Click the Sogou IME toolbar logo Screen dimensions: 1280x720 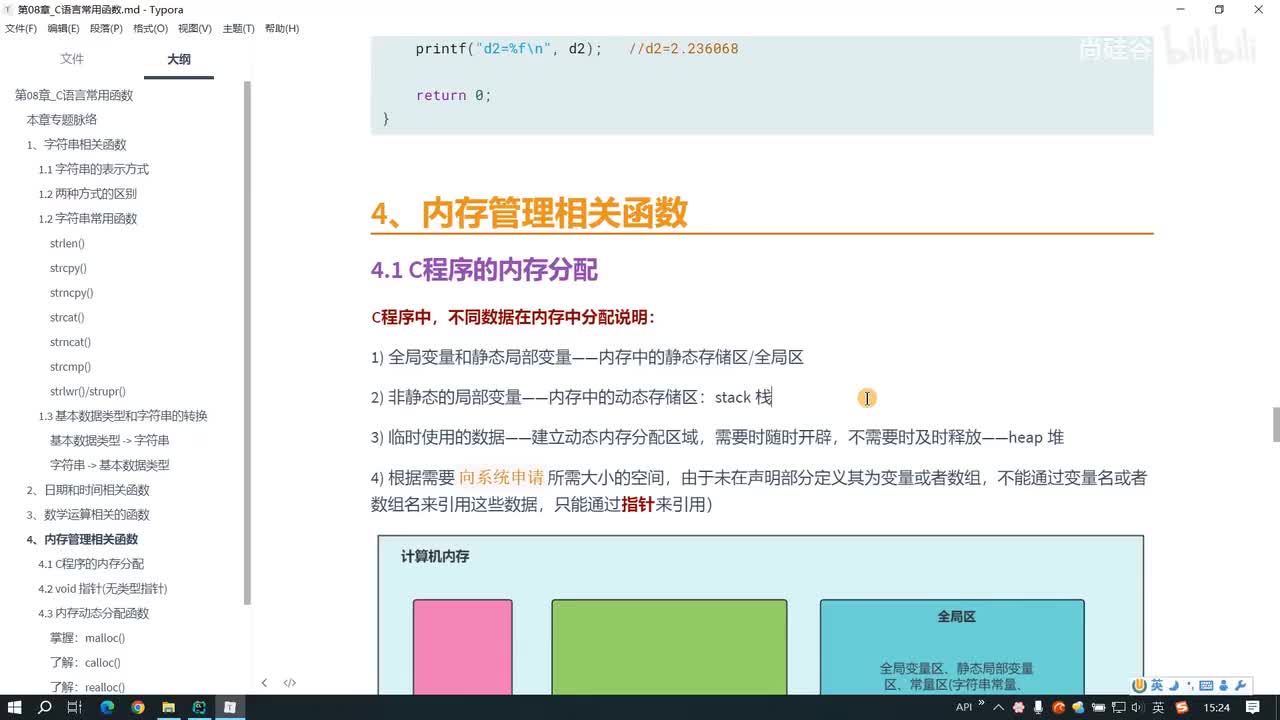point(1140,685)
